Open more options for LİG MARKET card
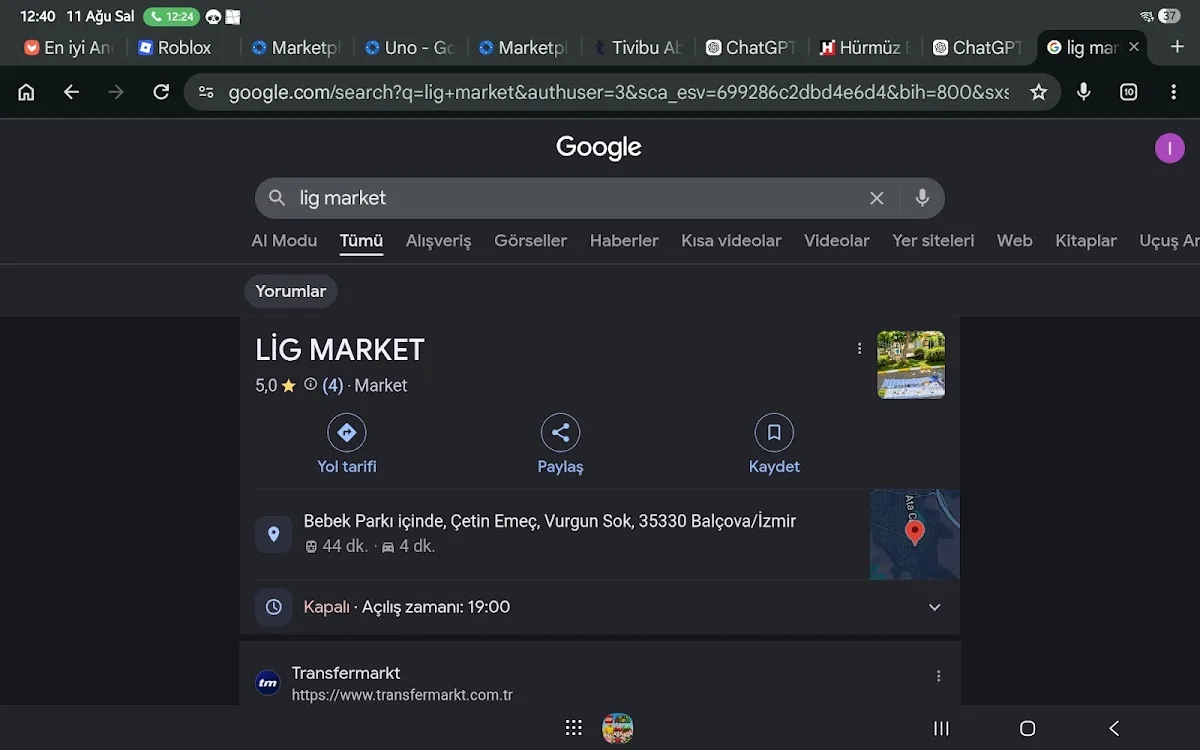 point(859,348)
